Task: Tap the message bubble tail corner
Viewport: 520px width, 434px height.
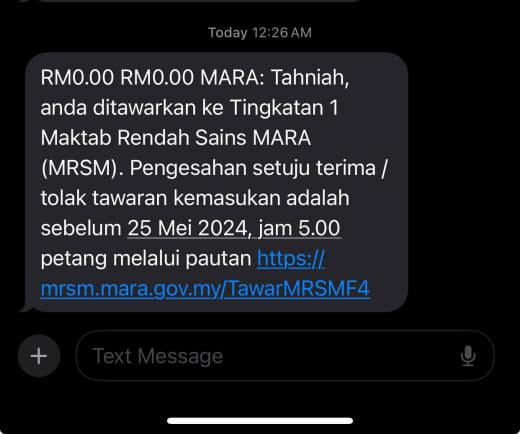Action: click(x=25, y=308)
